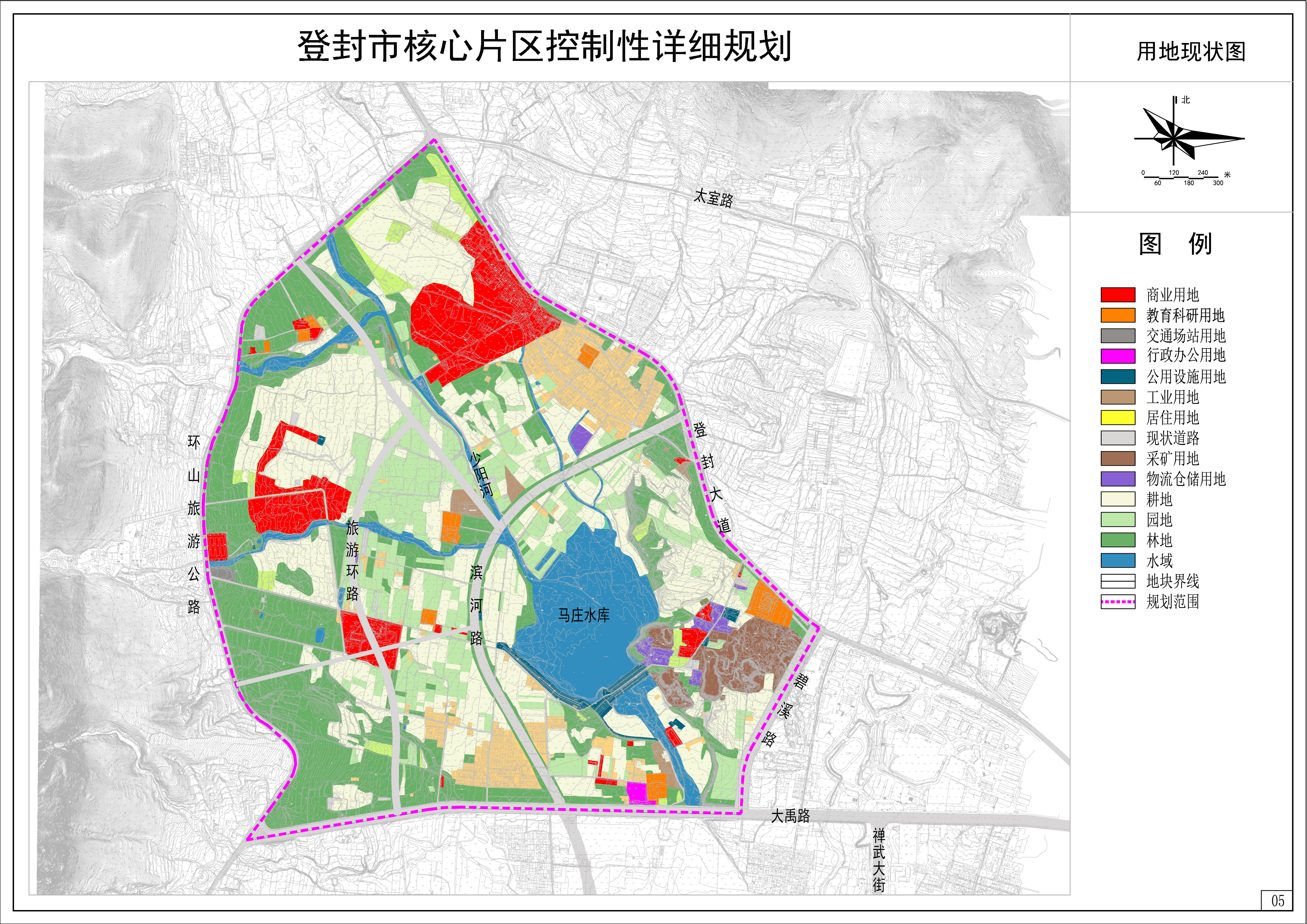
Task: Select the blue 水域 legend swatch
Action: (1117, 560)
